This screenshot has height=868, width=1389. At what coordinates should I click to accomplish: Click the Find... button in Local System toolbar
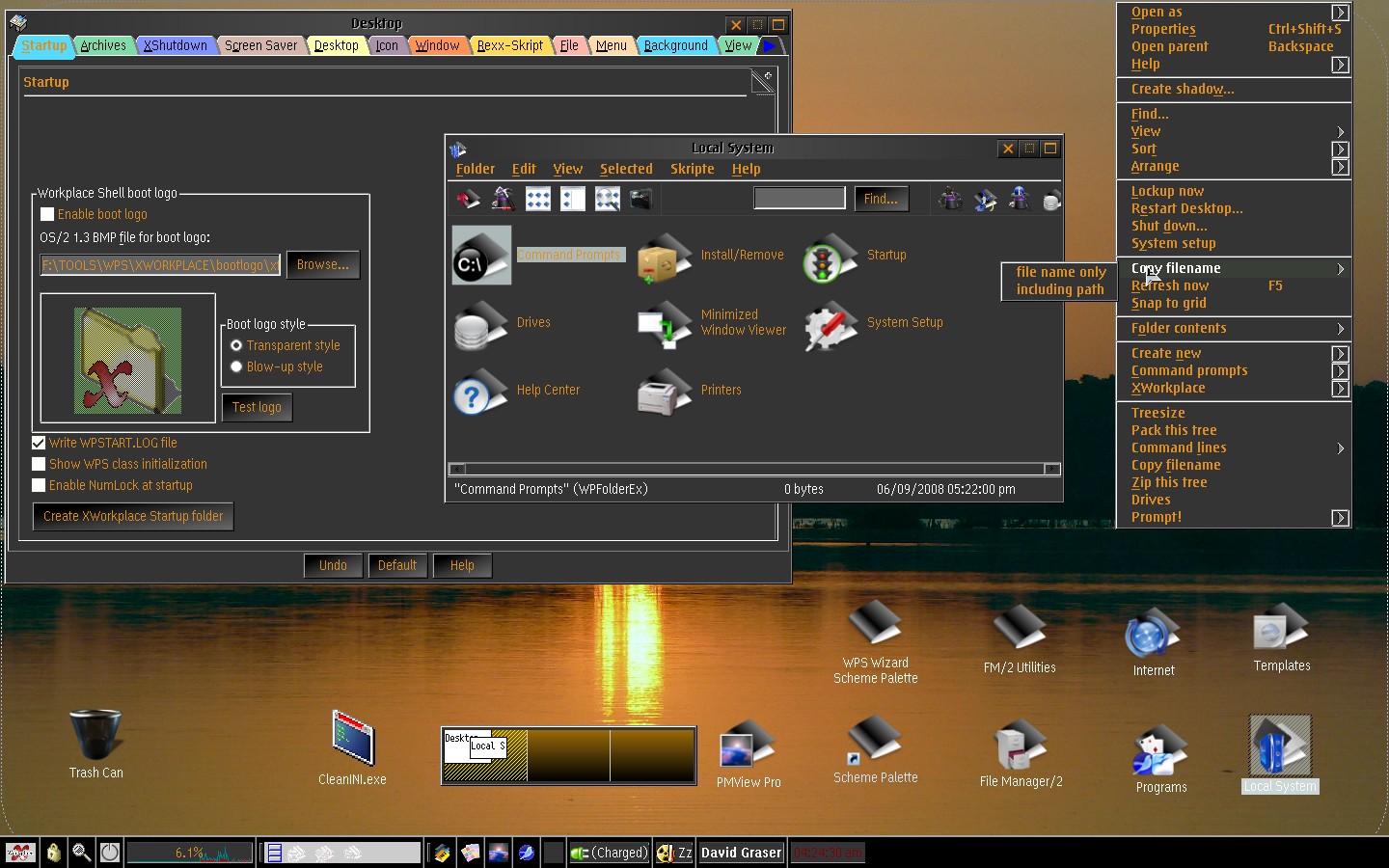[881, 199]
